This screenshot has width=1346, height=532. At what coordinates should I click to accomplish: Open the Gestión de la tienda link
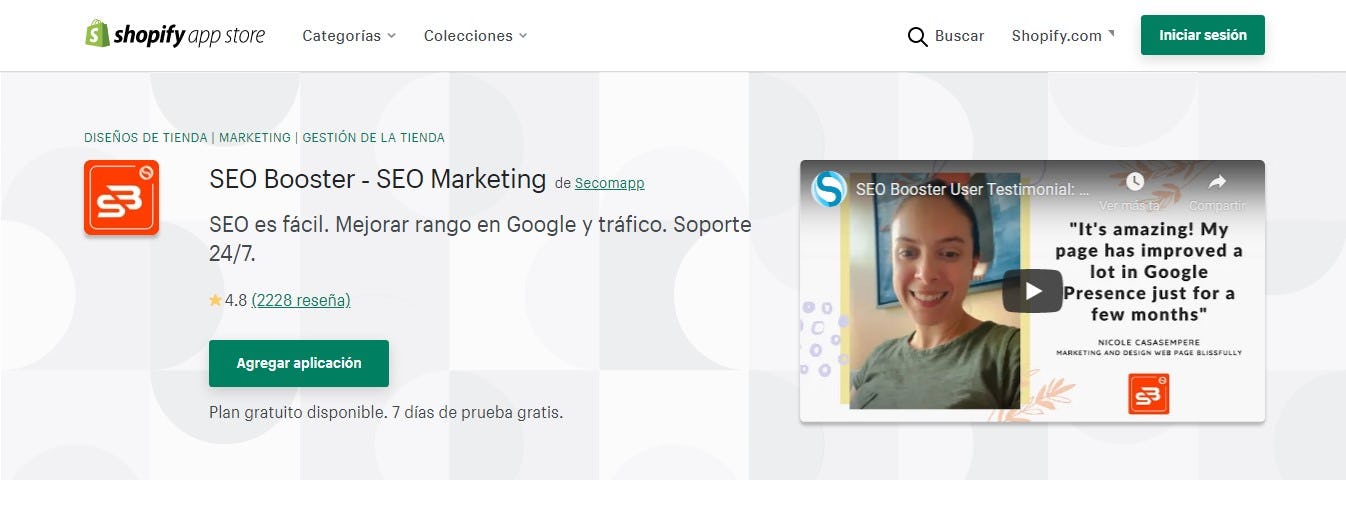pos(373,138)
